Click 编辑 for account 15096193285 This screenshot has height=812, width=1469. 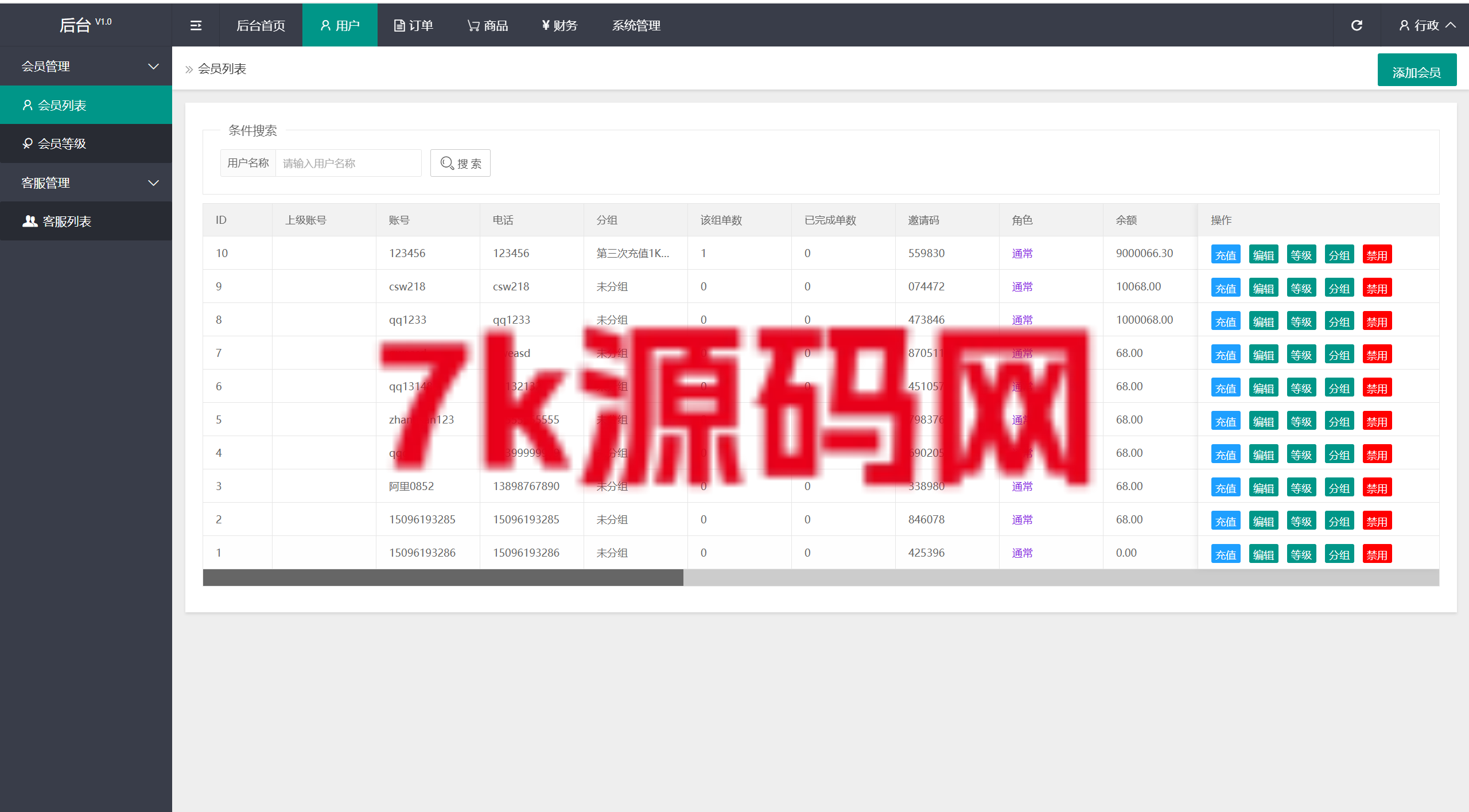pos(1264,521)
